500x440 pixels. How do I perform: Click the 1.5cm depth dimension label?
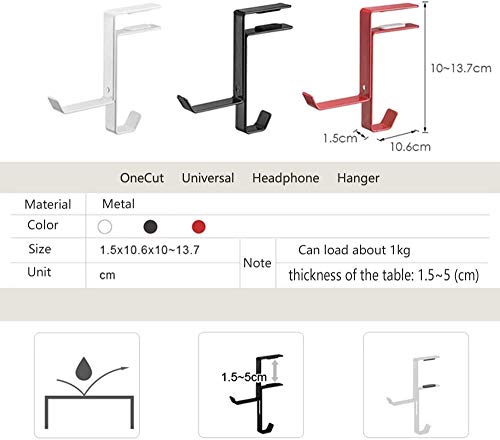click(x=340, y=138)
